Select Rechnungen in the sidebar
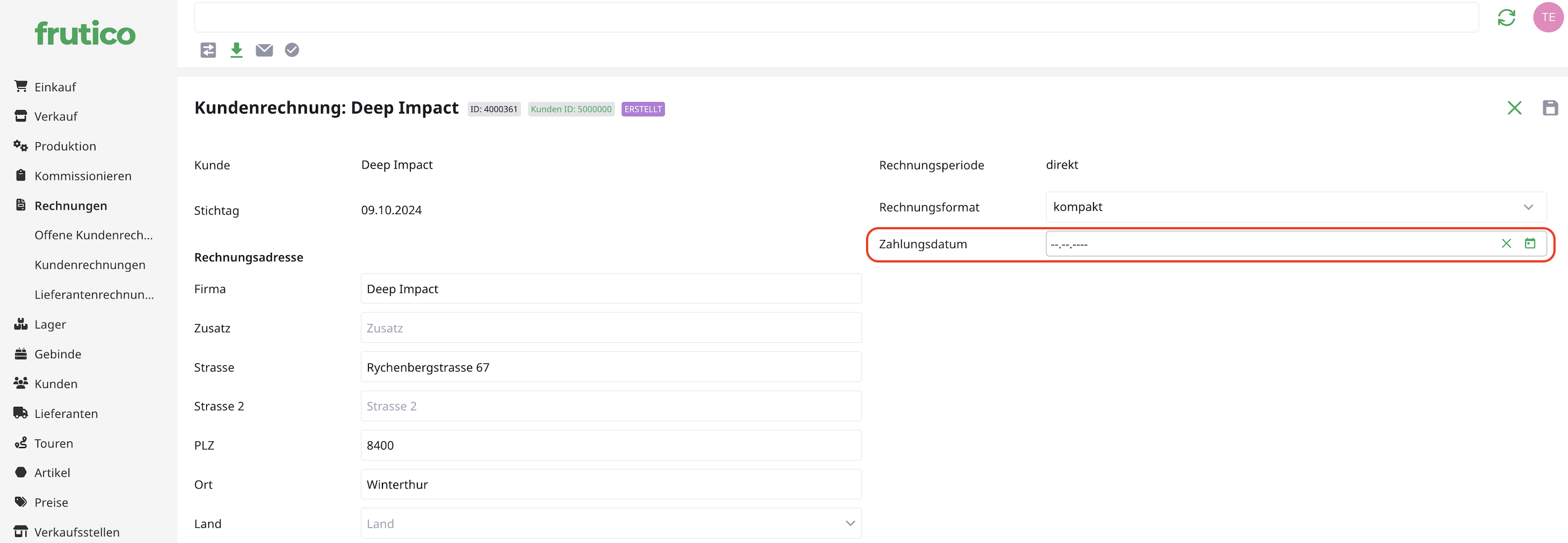 71,205
